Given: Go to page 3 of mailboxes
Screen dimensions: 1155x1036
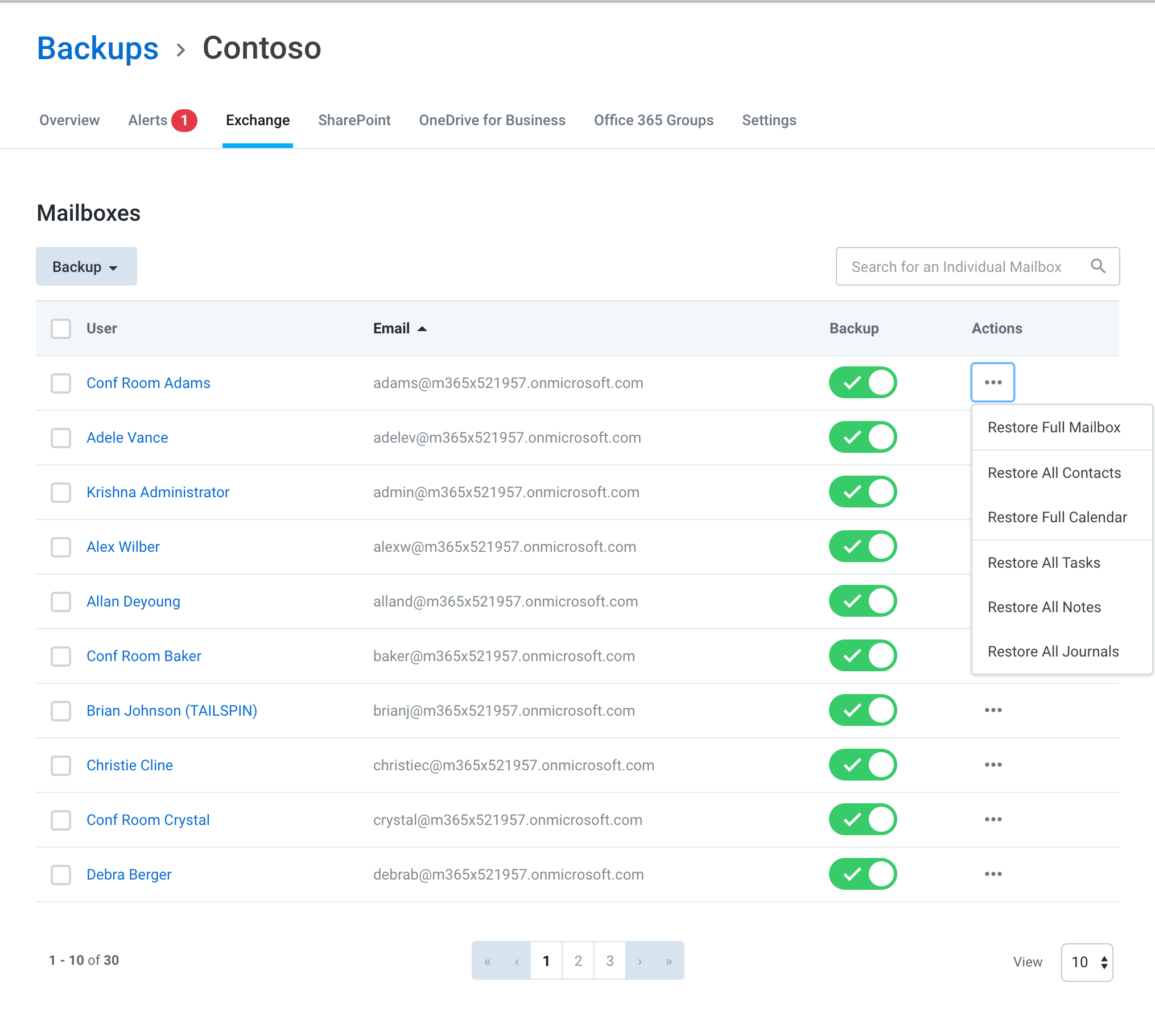Looking at the screenshot, I should [609, 960].
